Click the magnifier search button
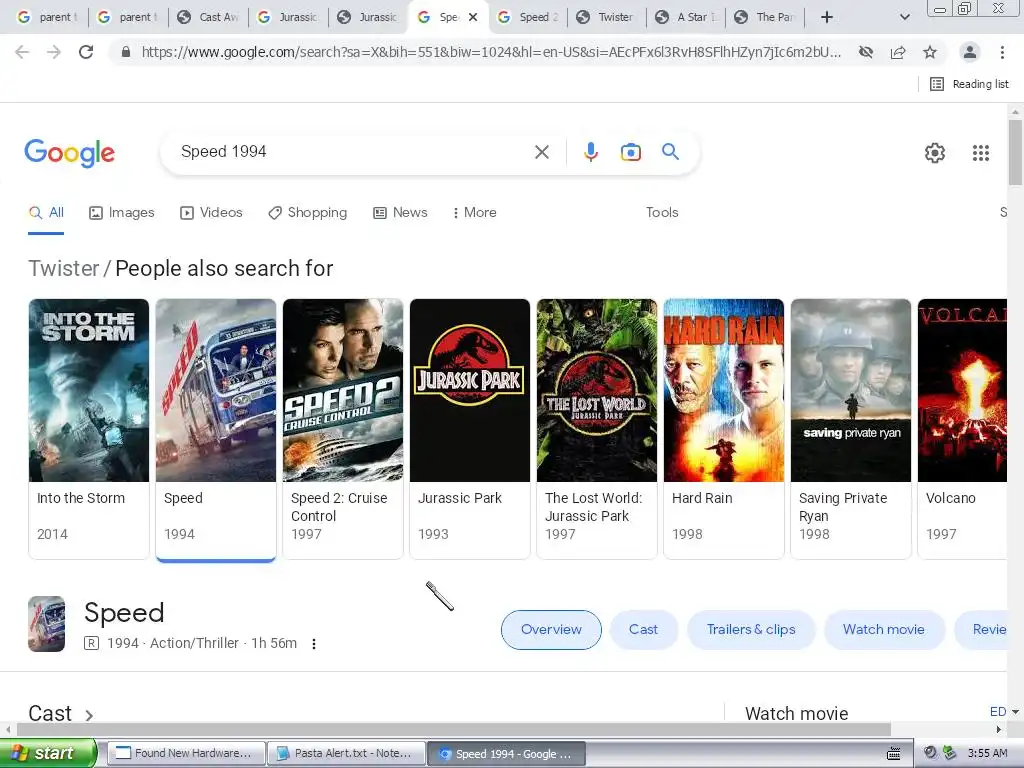Viewport: 1024px width, 768px height. (670, 152)
